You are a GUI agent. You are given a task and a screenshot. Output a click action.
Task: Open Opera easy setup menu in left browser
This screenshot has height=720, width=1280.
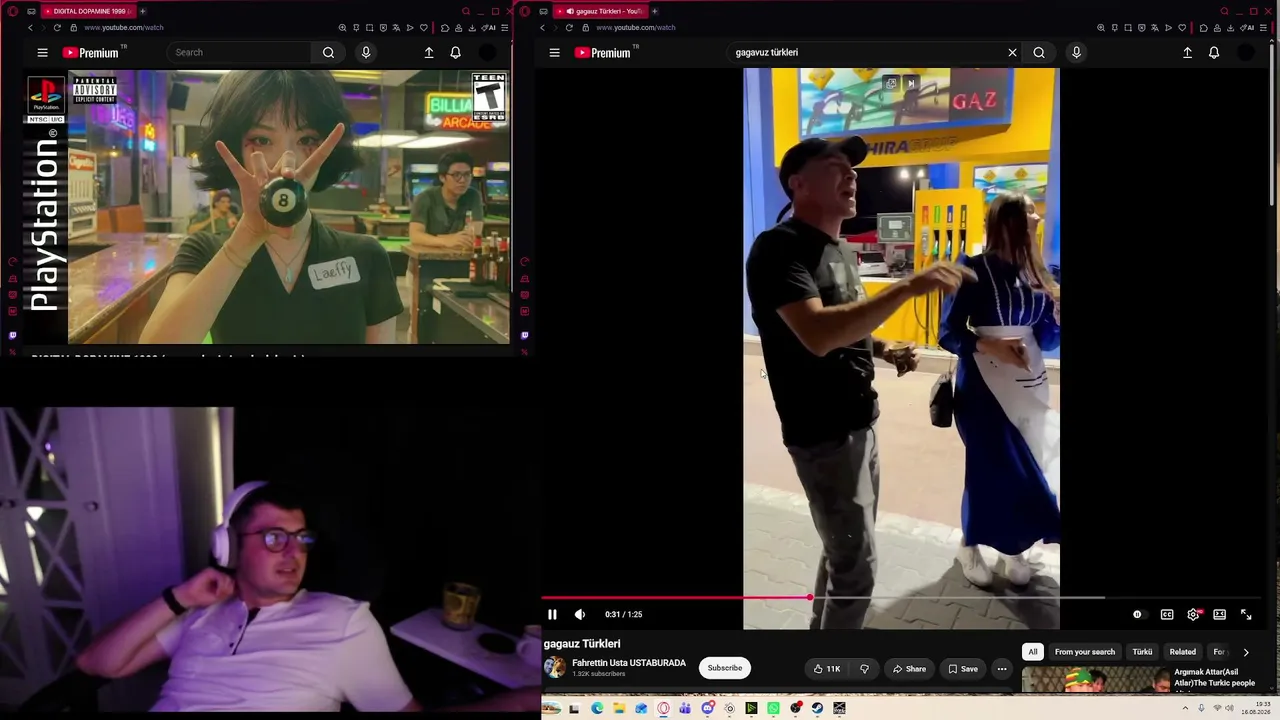pyautogui.click(x=504, y=28)
